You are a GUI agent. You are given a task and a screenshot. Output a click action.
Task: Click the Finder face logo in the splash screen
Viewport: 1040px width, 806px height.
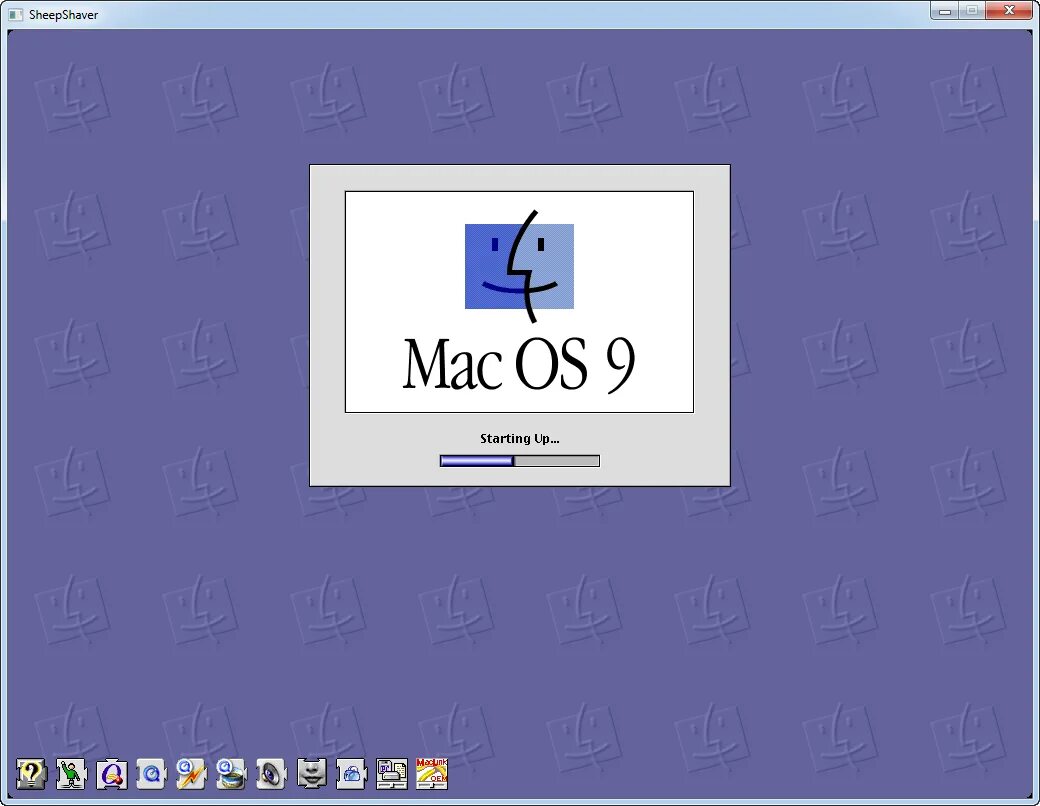tap(519, 267)
